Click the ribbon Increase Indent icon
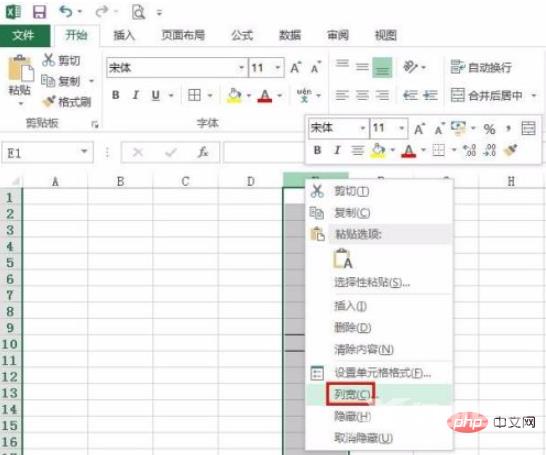The width and height of the screenshot is (546, 455). (430, 95)
